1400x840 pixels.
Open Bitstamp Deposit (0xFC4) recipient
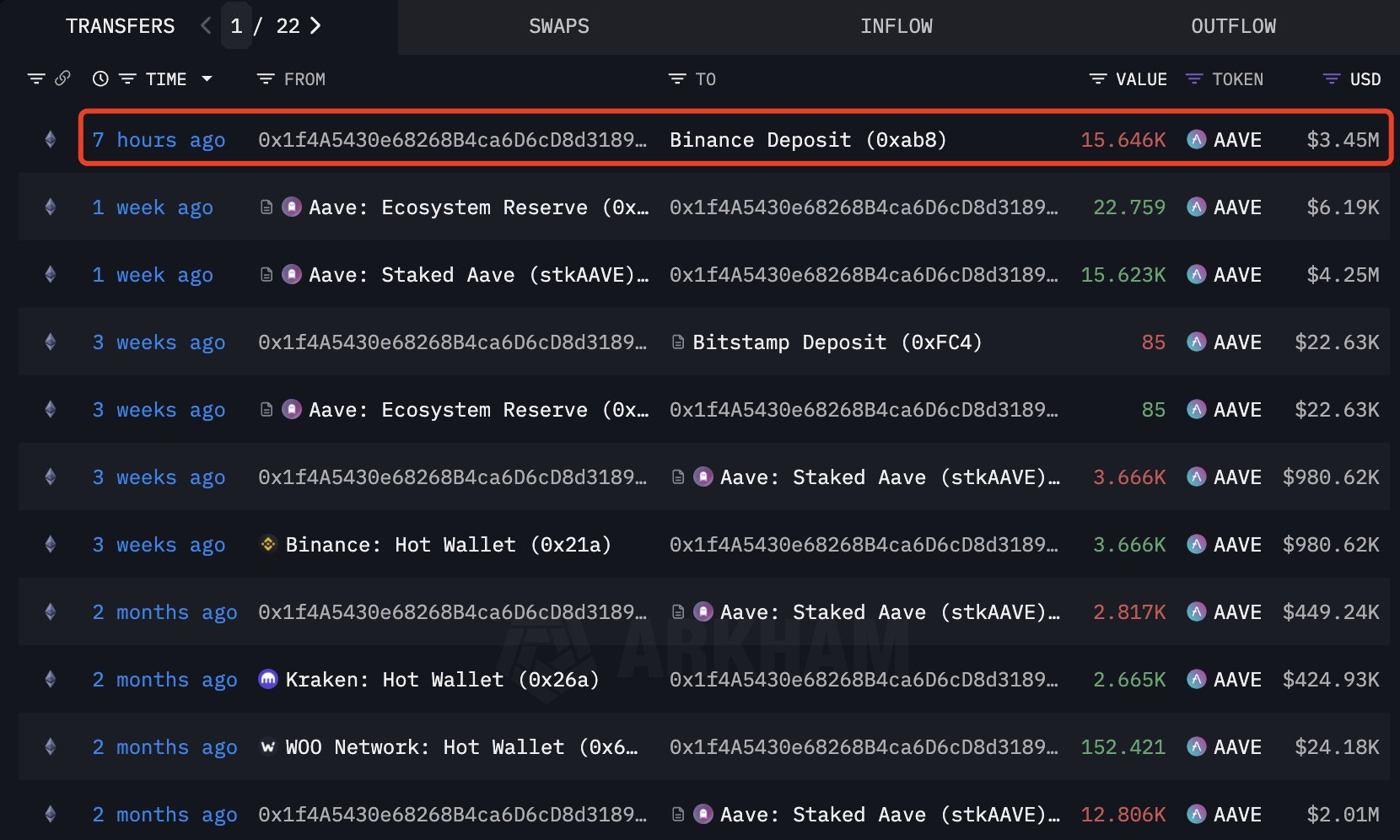tap(837, 342)
